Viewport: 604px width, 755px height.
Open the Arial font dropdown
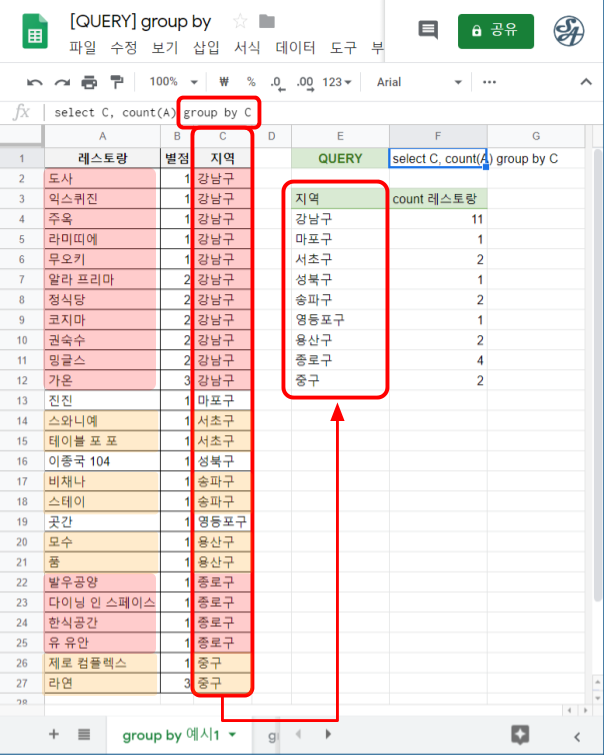tap(419, 82)
